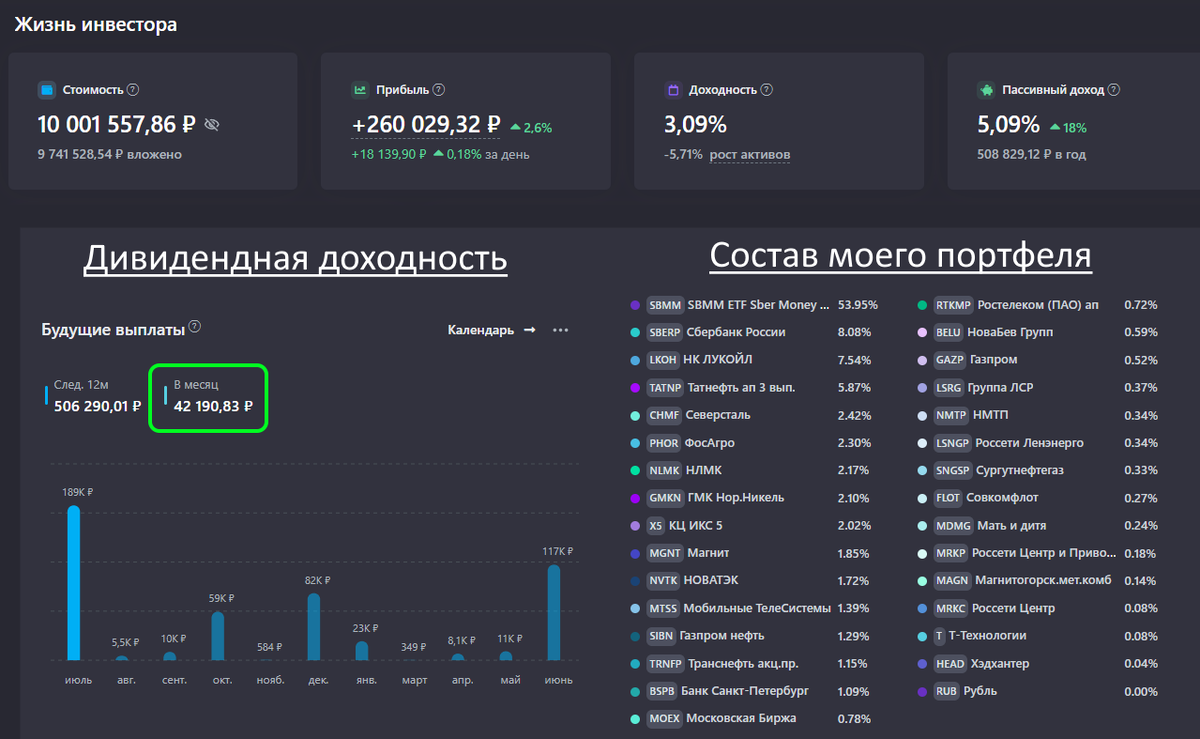Viewport: 1200px width, 739px height.
Task: Open the three-dot menu of Будущие выплаты
Action: click(560, 330)
